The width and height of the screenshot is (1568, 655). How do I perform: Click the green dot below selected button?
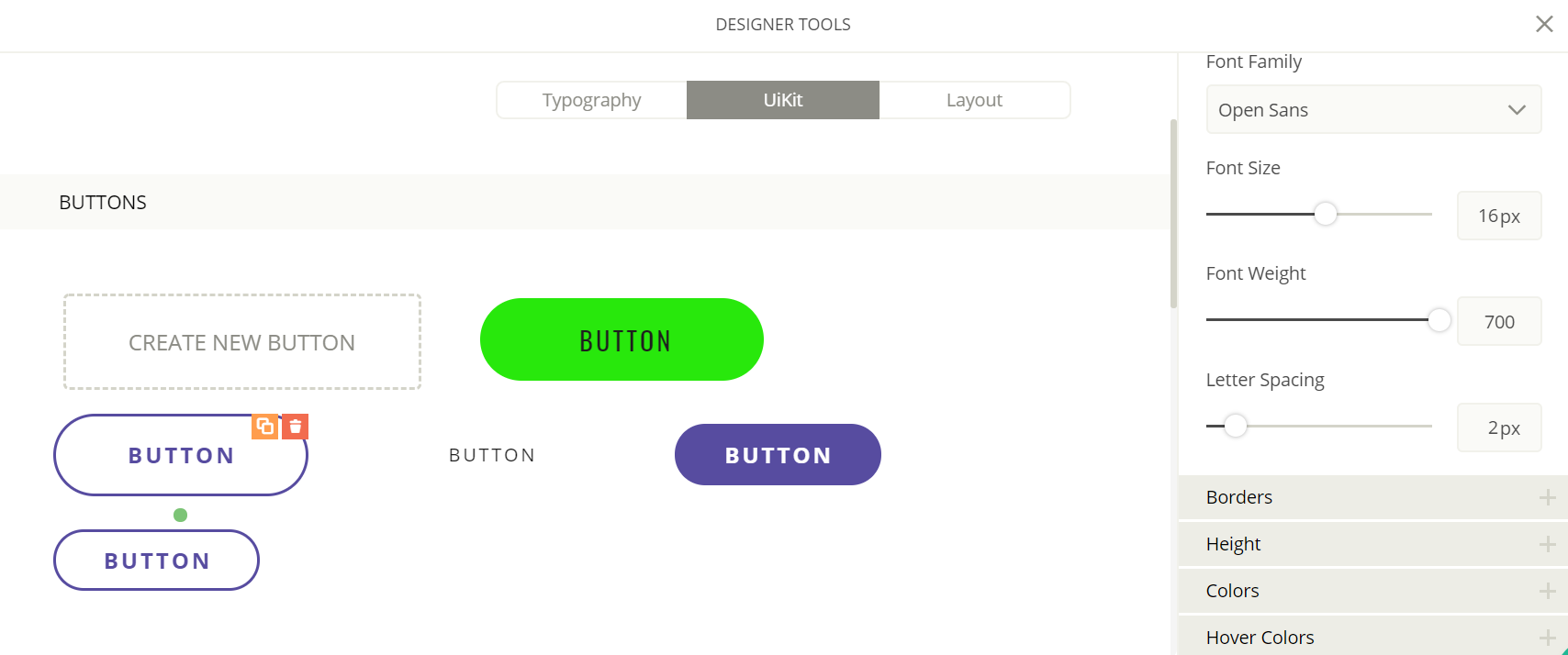point(181,516)
